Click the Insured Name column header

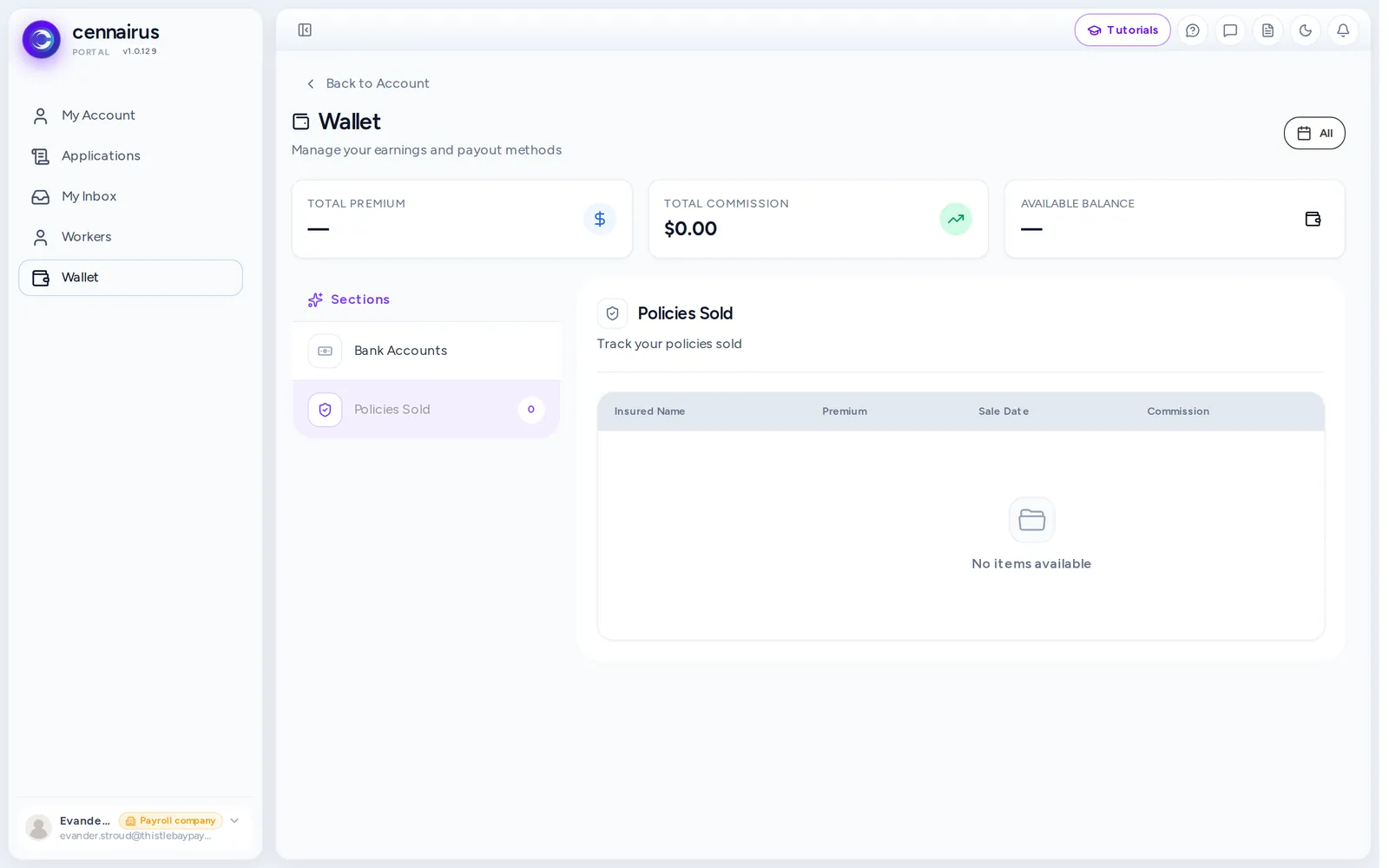pos(649,411)
